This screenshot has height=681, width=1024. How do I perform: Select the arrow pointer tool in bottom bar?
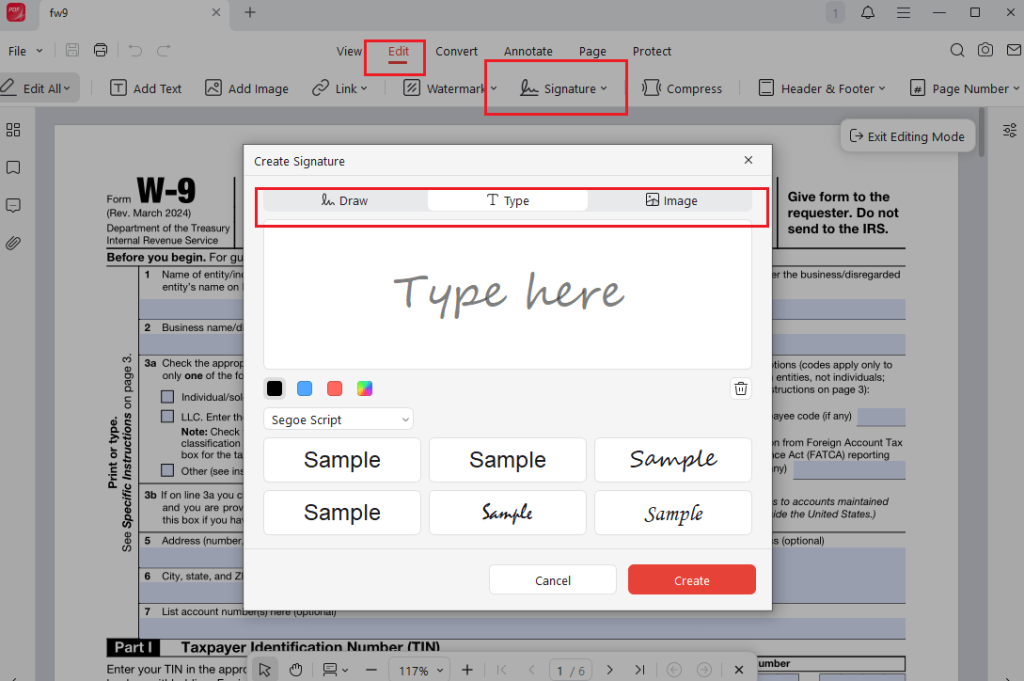264,670
